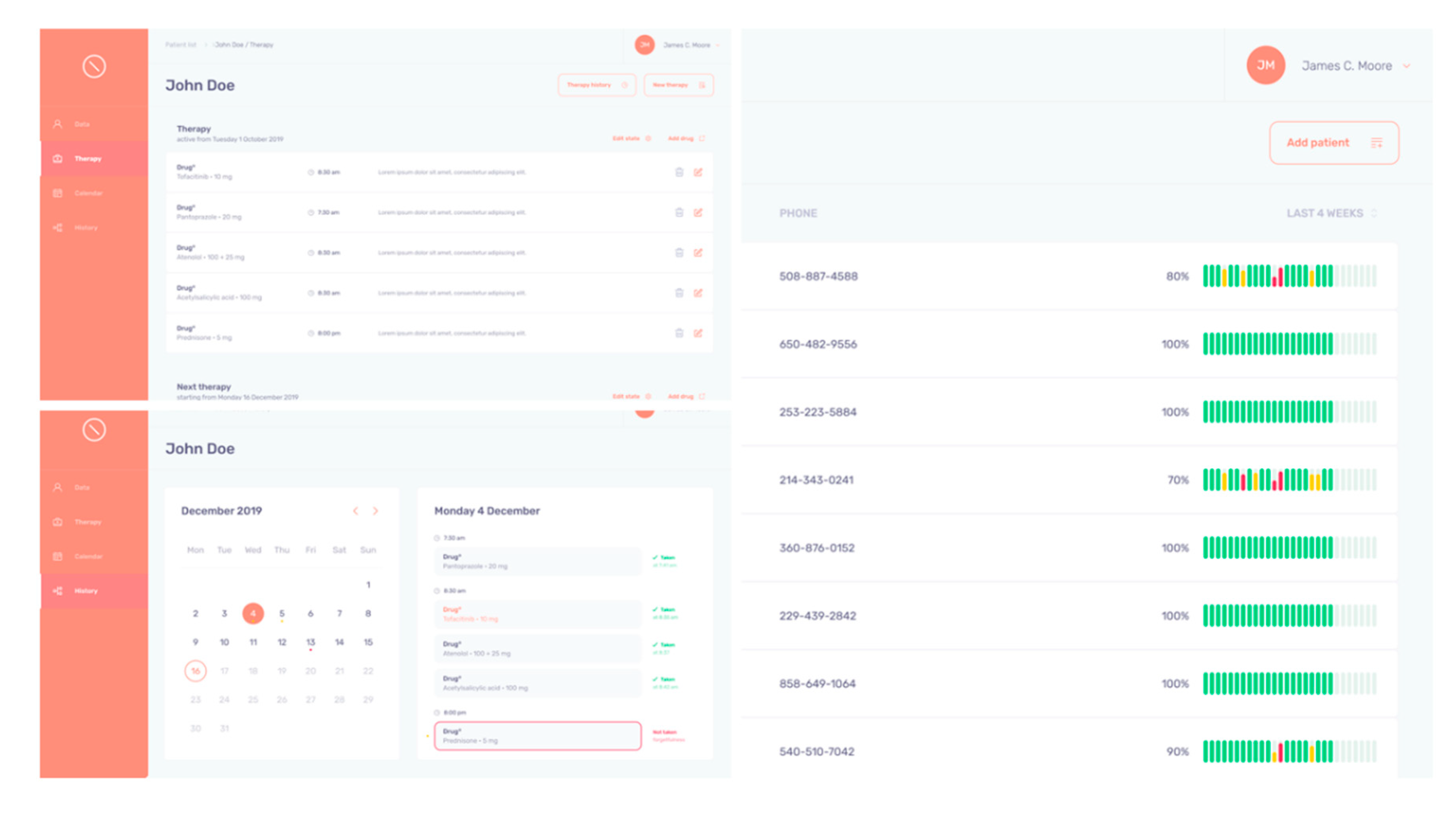The height and width of the screenshot is (814, 1456).
Task: Click trash icon for Atenolol drug
Action: click(679, 253)
